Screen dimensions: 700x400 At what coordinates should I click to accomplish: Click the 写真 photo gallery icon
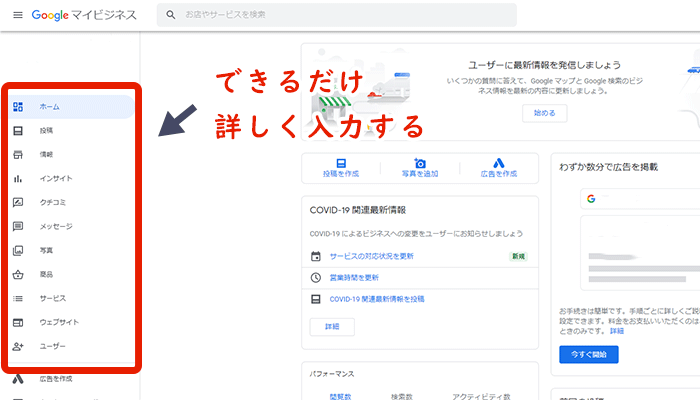click(x=18, y=250)
